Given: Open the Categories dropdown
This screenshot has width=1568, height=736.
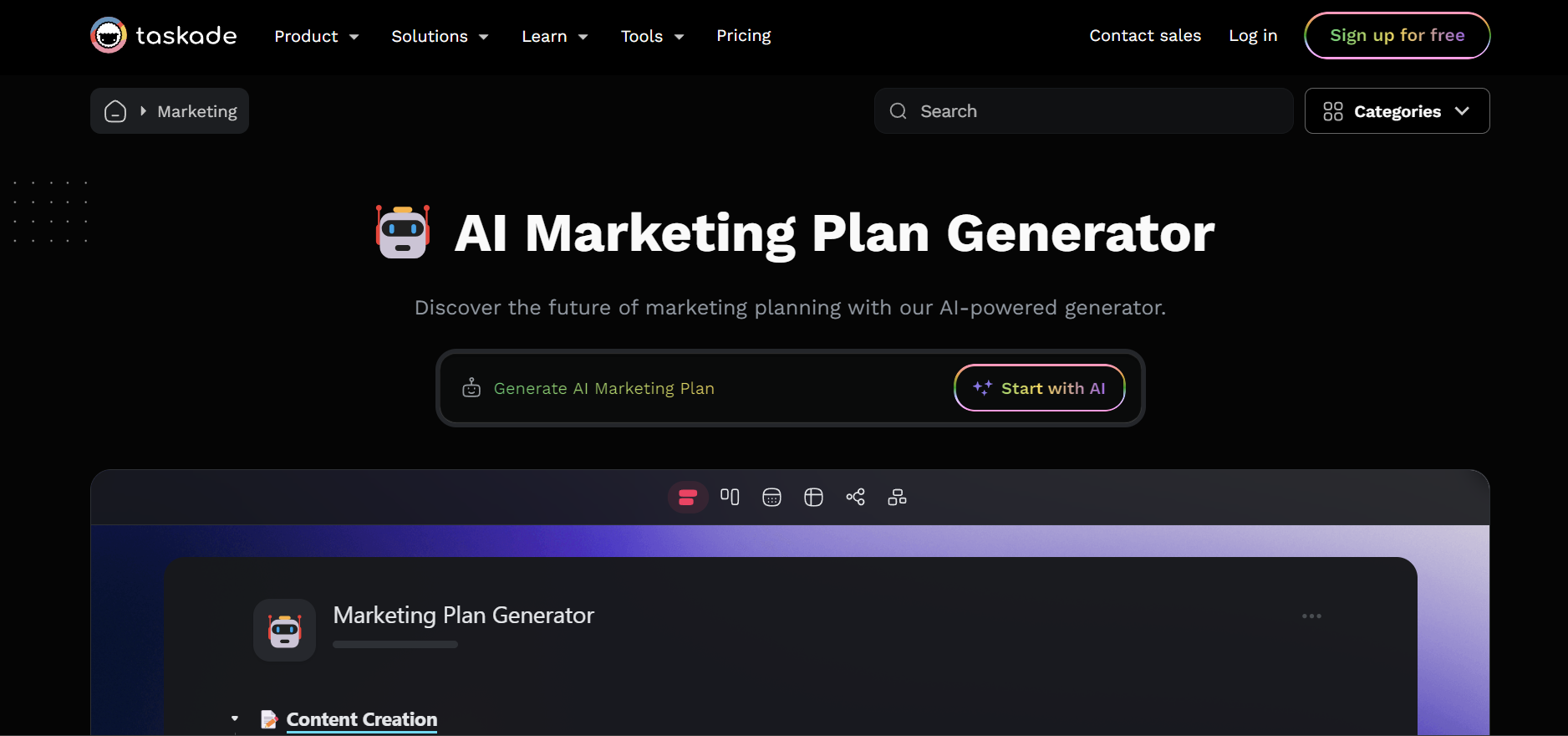Looking at the screenshot, I should 1397,111.
